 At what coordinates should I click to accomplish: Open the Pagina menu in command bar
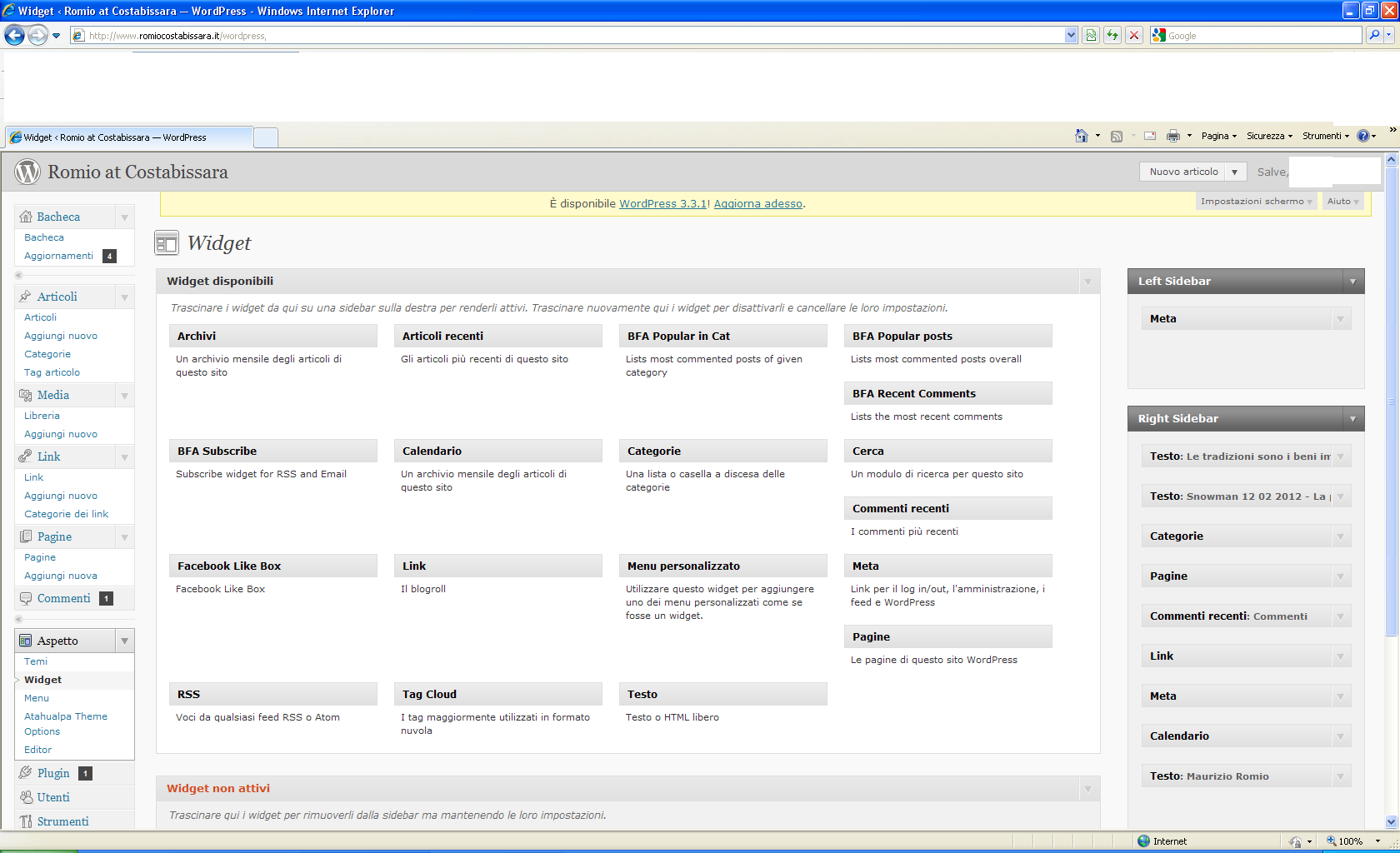(1218, 136)
